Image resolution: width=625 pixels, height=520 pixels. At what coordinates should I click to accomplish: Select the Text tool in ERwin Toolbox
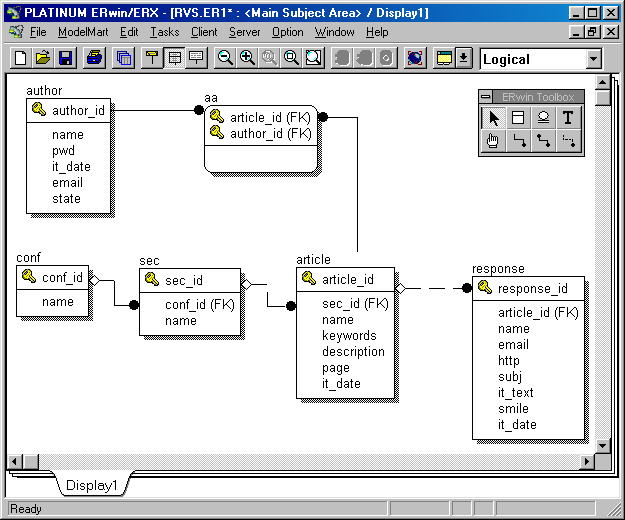tap(568, 118)
